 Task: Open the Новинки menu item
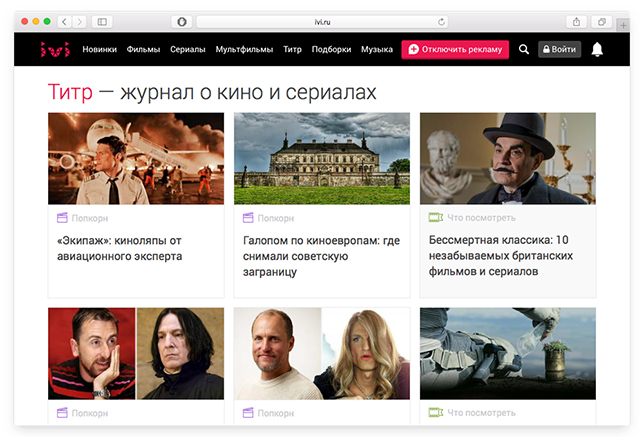(x=99, y=49)
